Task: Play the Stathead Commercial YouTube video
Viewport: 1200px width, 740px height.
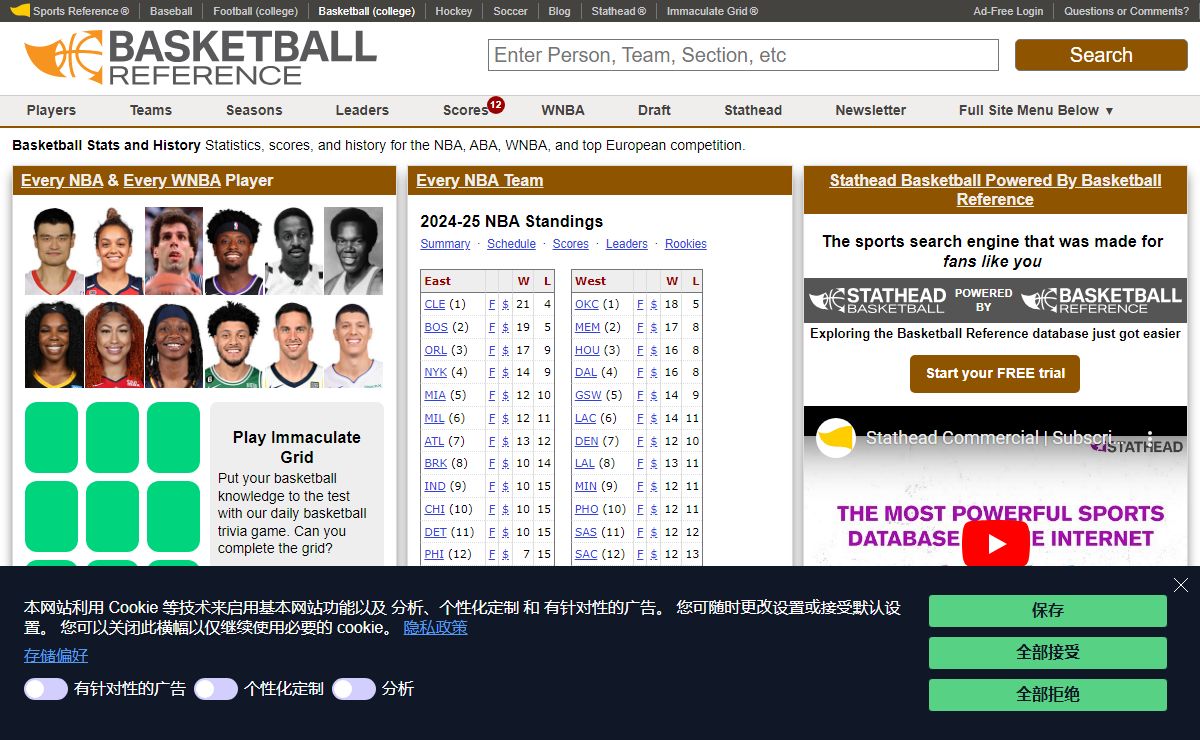Action: tap(995, 544)
